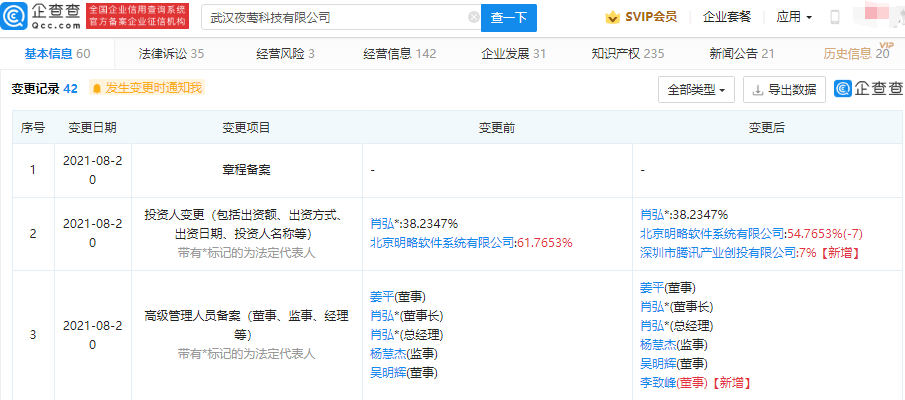Click the 全国企业信用查询系统 red badge
Viewport: 905px width, 400px height.
pos(139,16)
